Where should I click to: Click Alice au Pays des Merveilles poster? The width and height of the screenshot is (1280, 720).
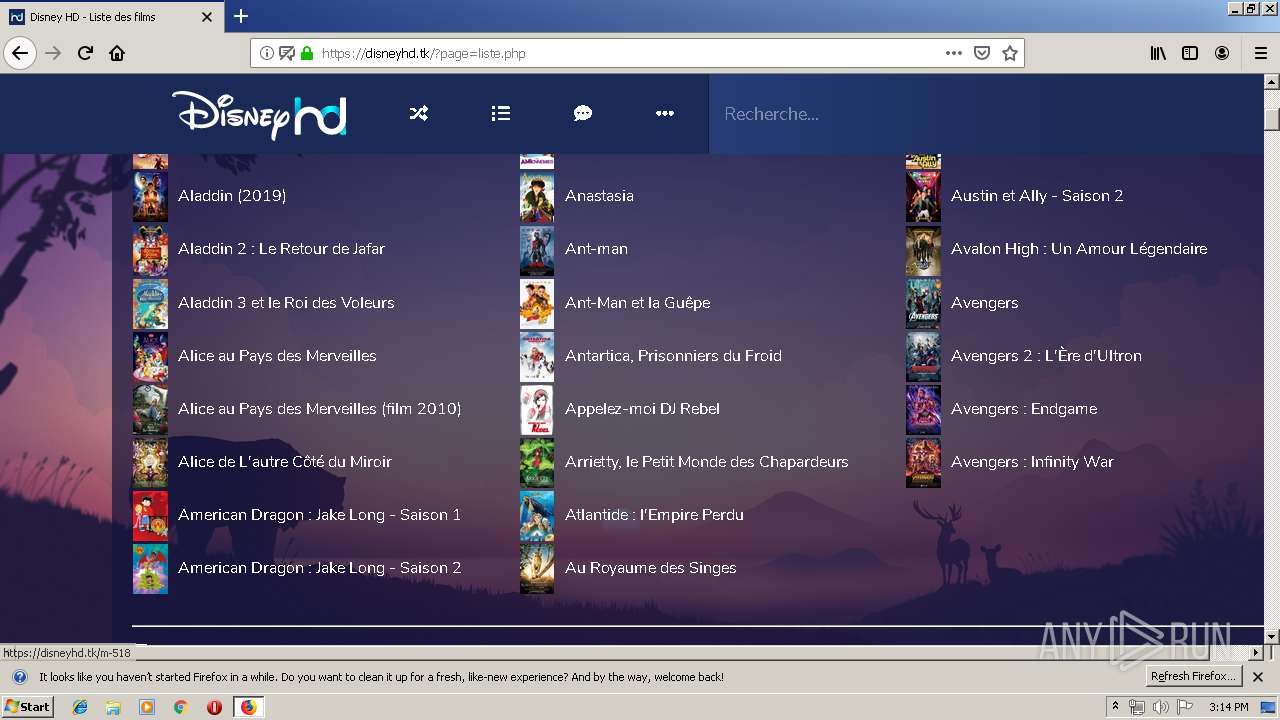150,356
